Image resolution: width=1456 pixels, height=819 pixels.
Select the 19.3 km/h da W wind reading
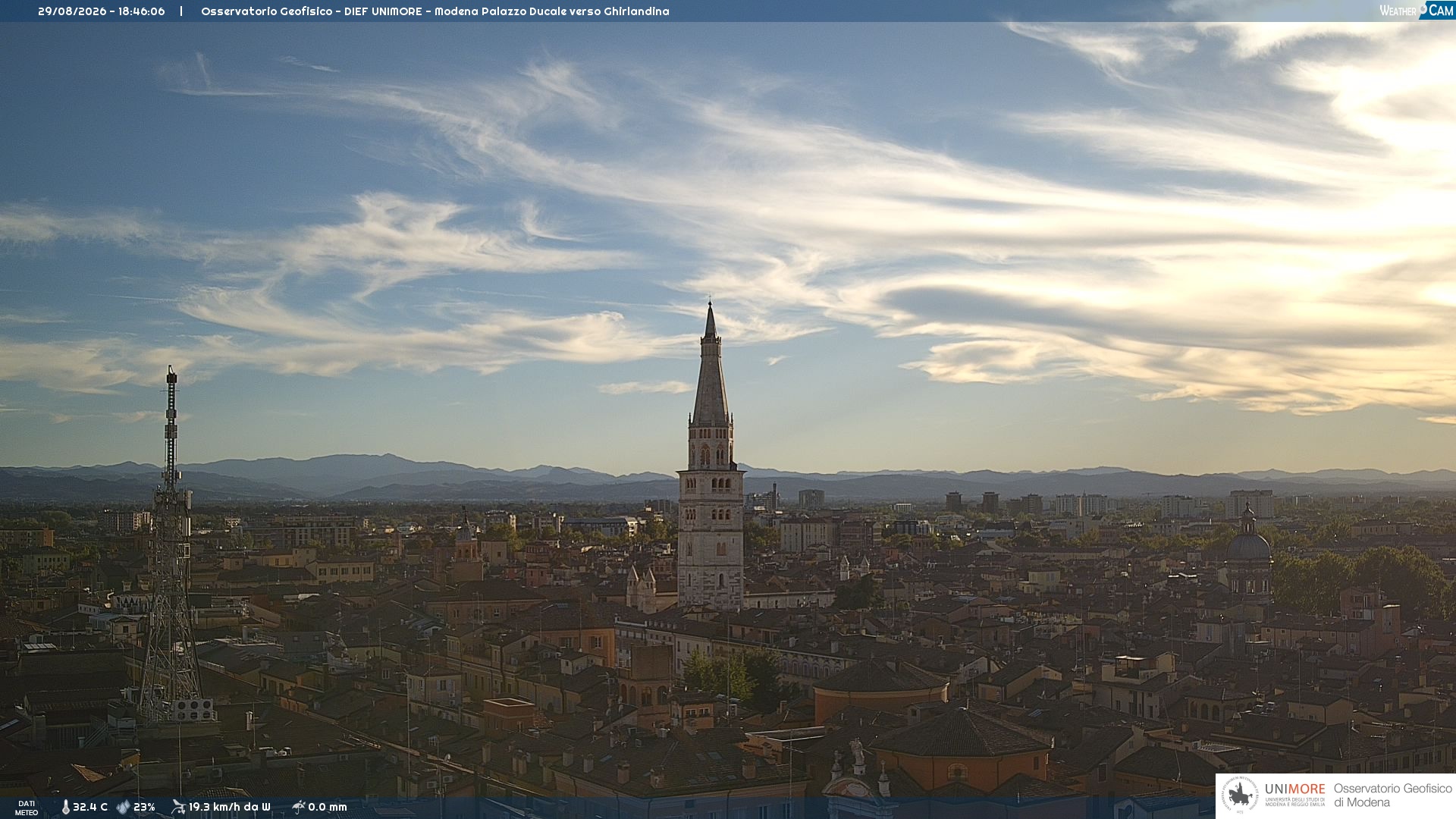coord(229,807)
